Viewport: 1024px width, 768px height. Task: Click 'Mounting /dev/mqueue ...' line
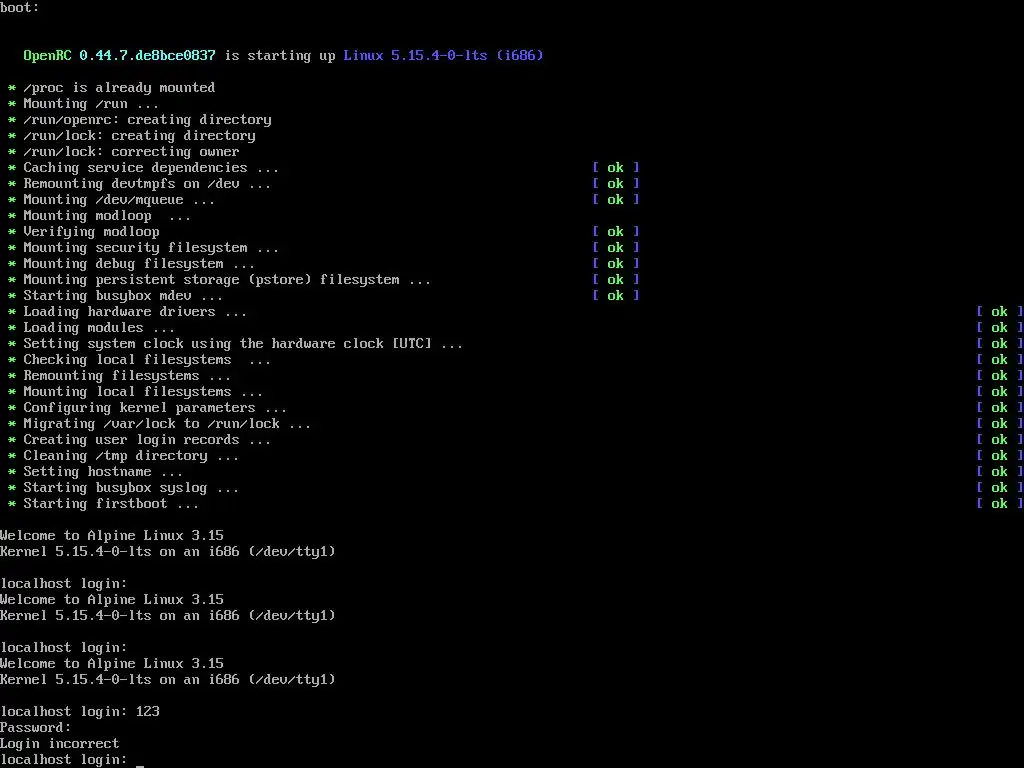click(119, 200)
